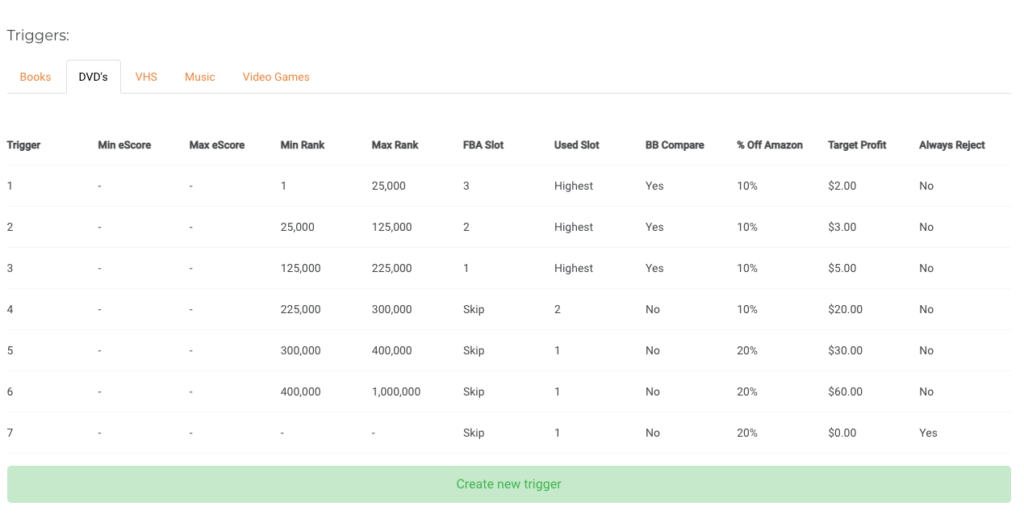
Task: Click the Max Rank column header
Action: [395, 145]
